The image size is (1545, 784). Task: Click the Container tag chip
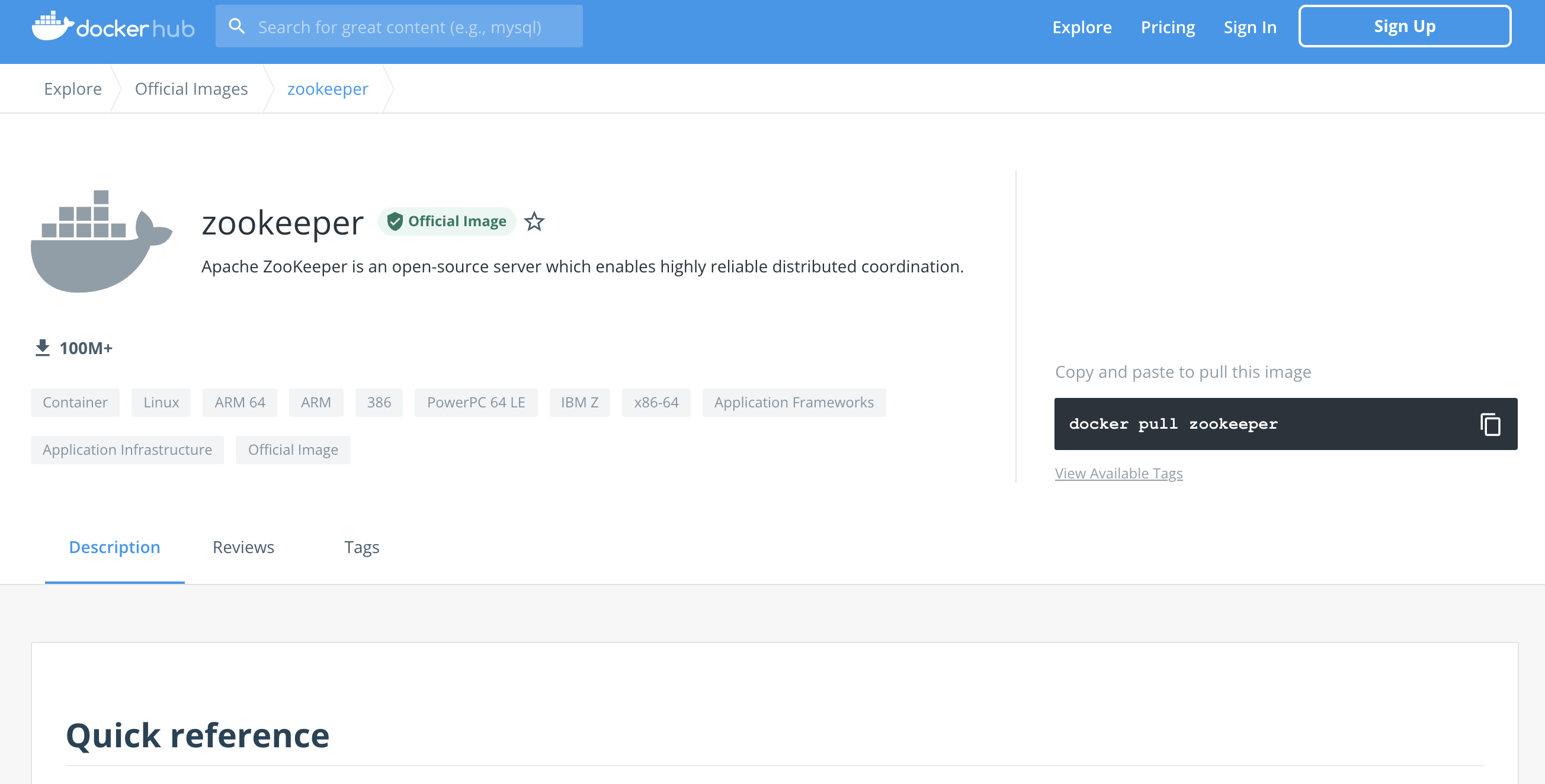pos(75,402)
